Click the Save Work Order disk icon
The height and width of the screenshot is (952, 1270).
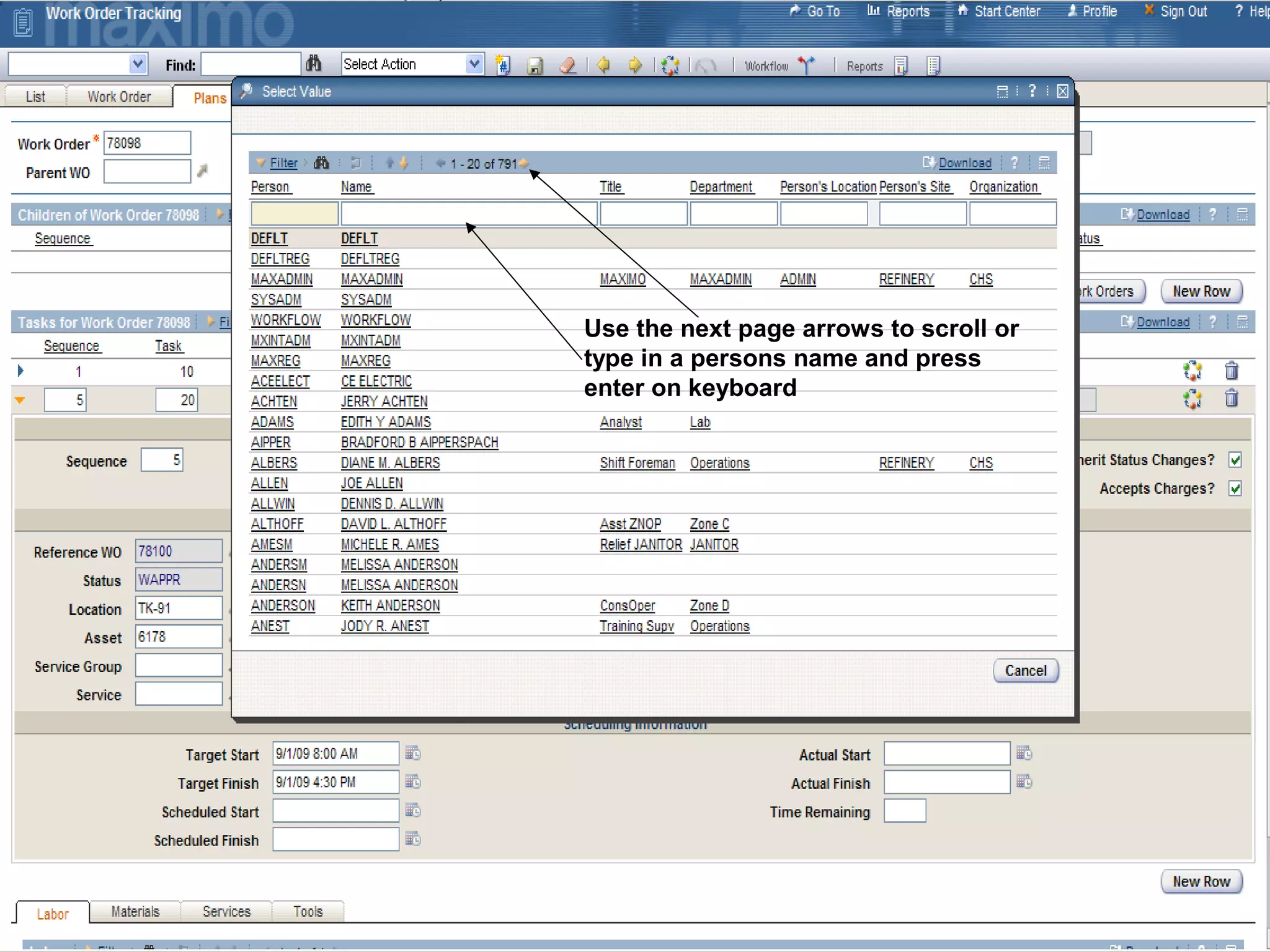(x=535, y=65)
